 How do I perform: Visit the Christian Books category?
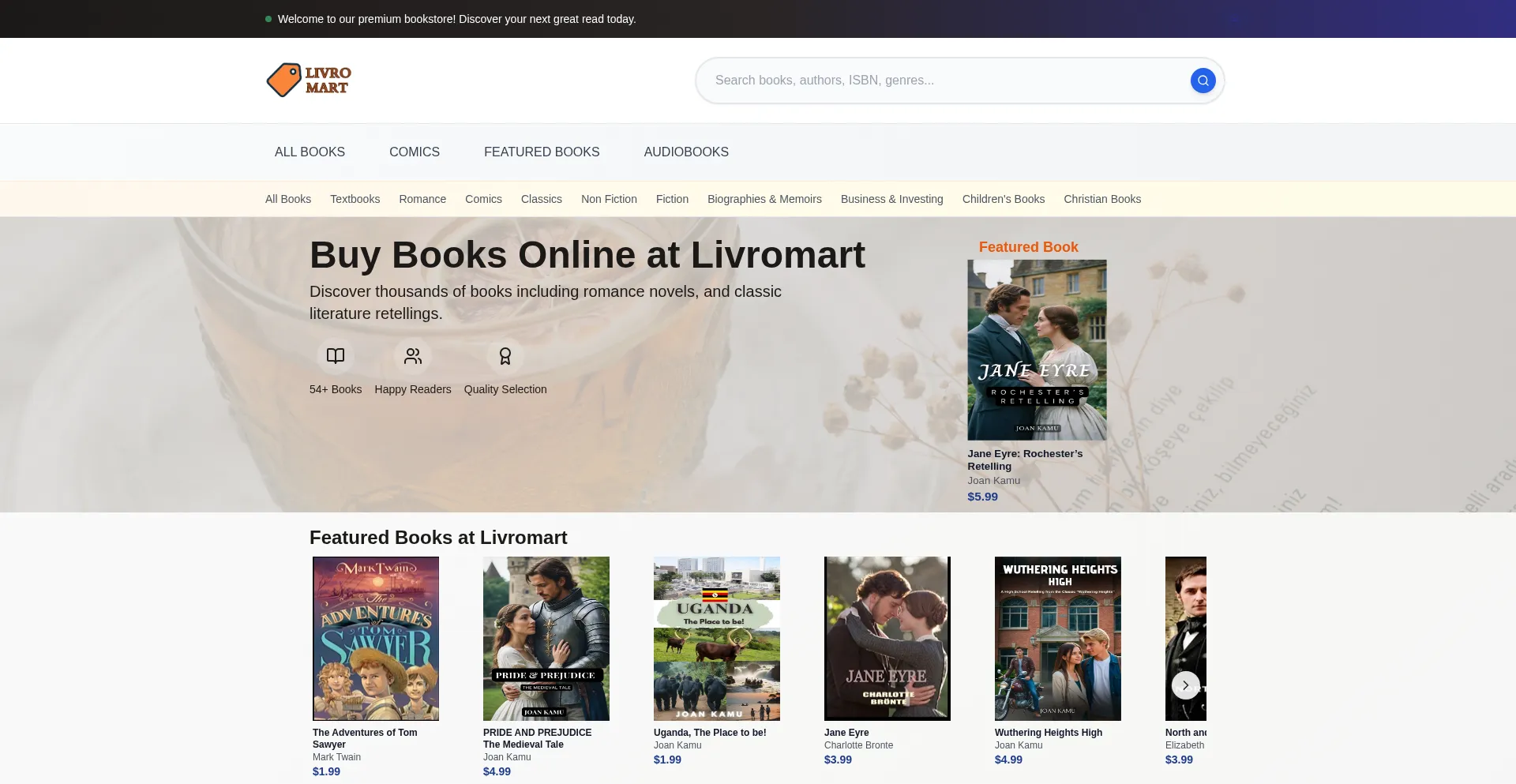coord(1101,199)
